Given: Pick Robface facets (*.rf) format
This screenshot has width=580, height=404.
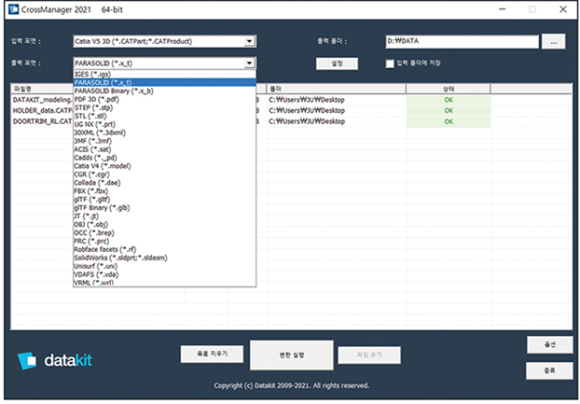Looking at the screenshot, I should point(165,249).
